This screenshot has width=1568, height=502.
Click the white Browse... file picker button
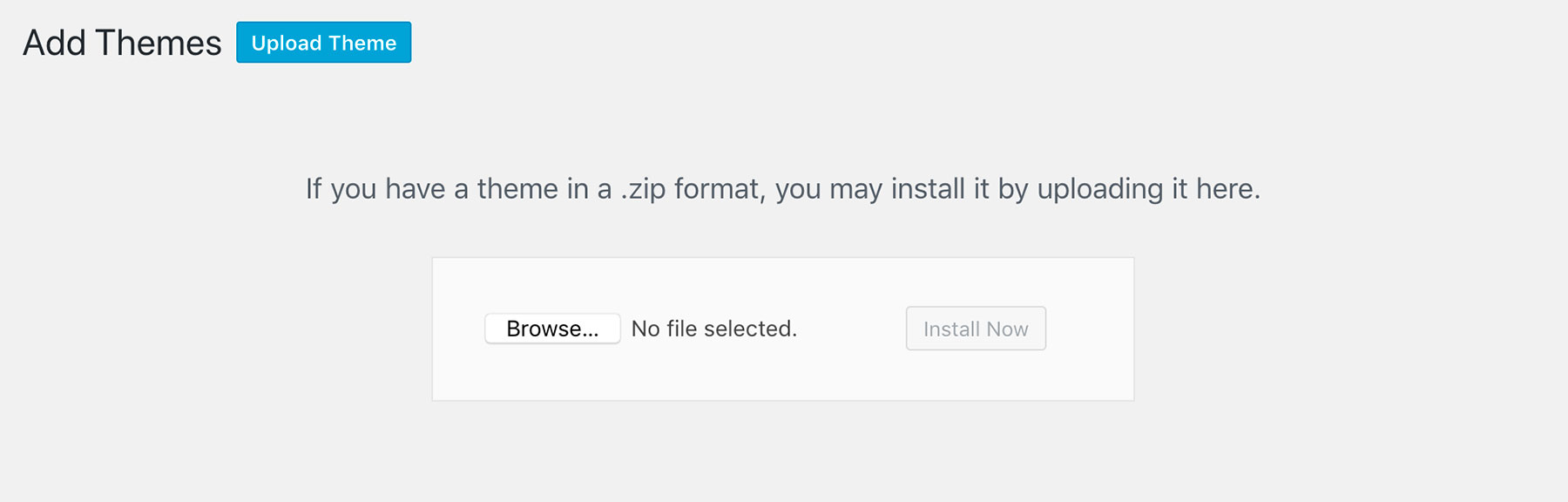coord(552,329)
